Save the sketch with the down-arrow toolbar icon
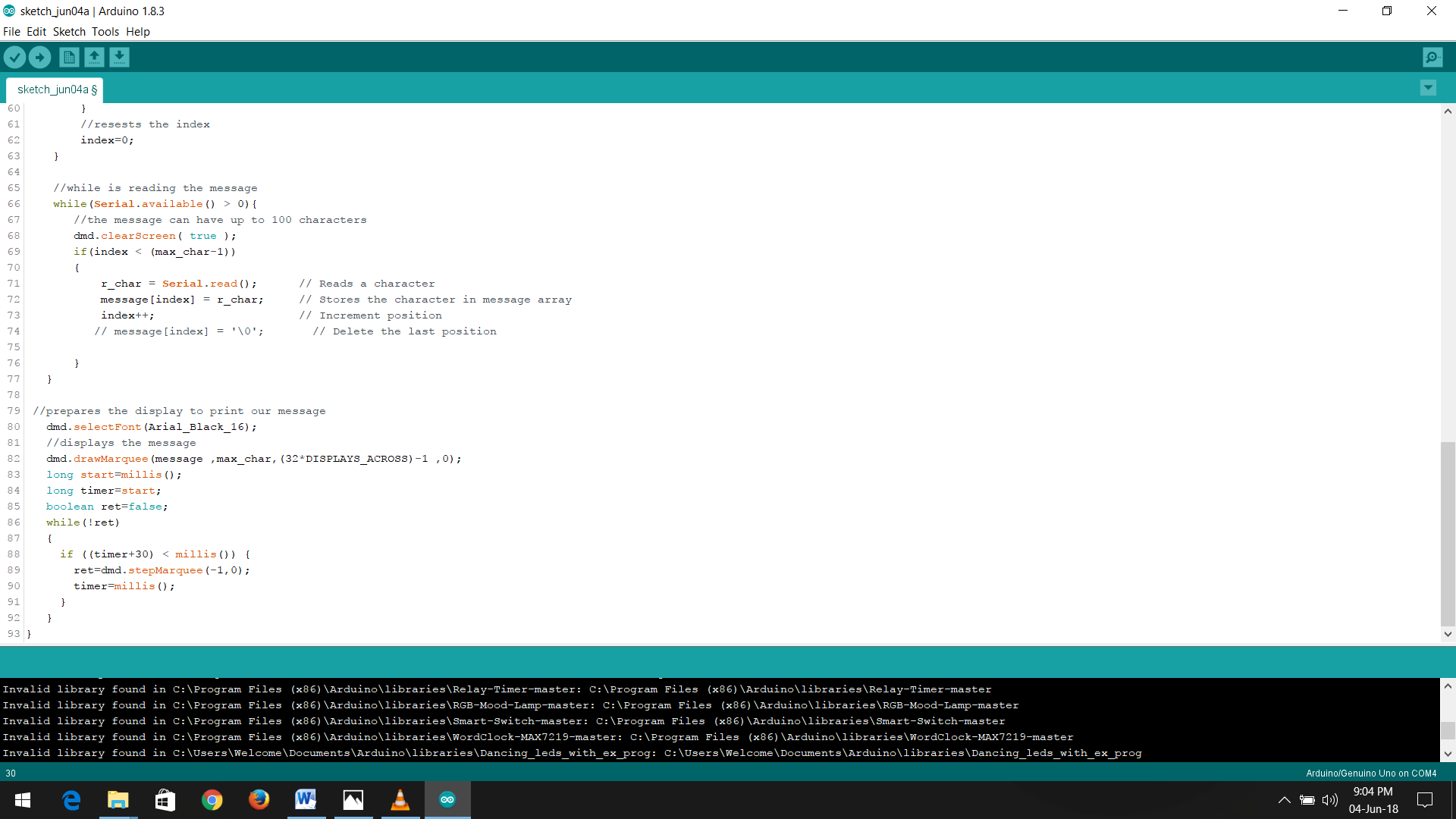This screenshot has height=819, width=1456. (x=119, y=57)
